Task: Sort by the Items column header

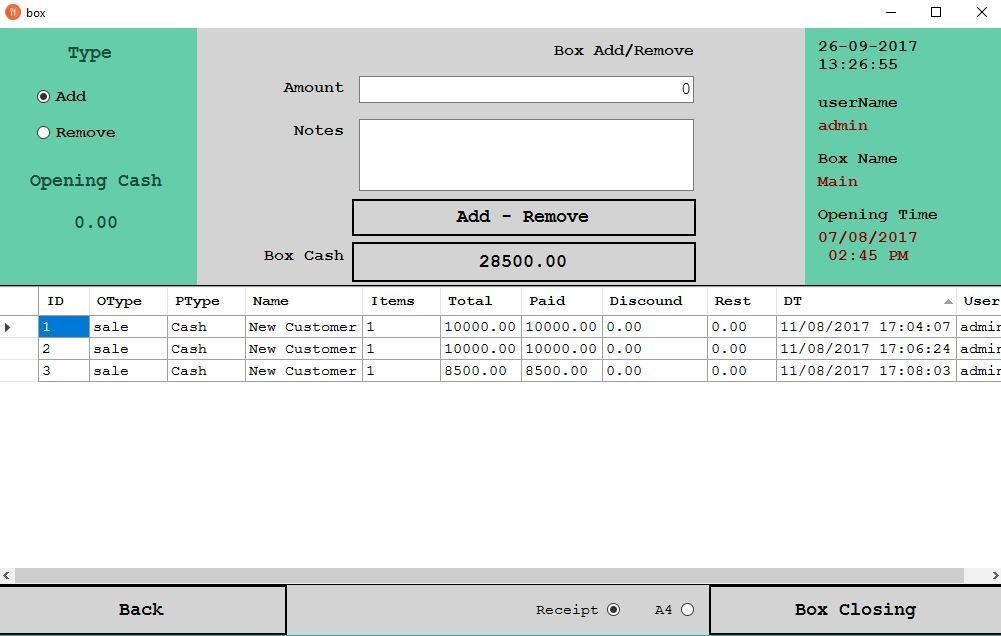Action: pos(402,301)
